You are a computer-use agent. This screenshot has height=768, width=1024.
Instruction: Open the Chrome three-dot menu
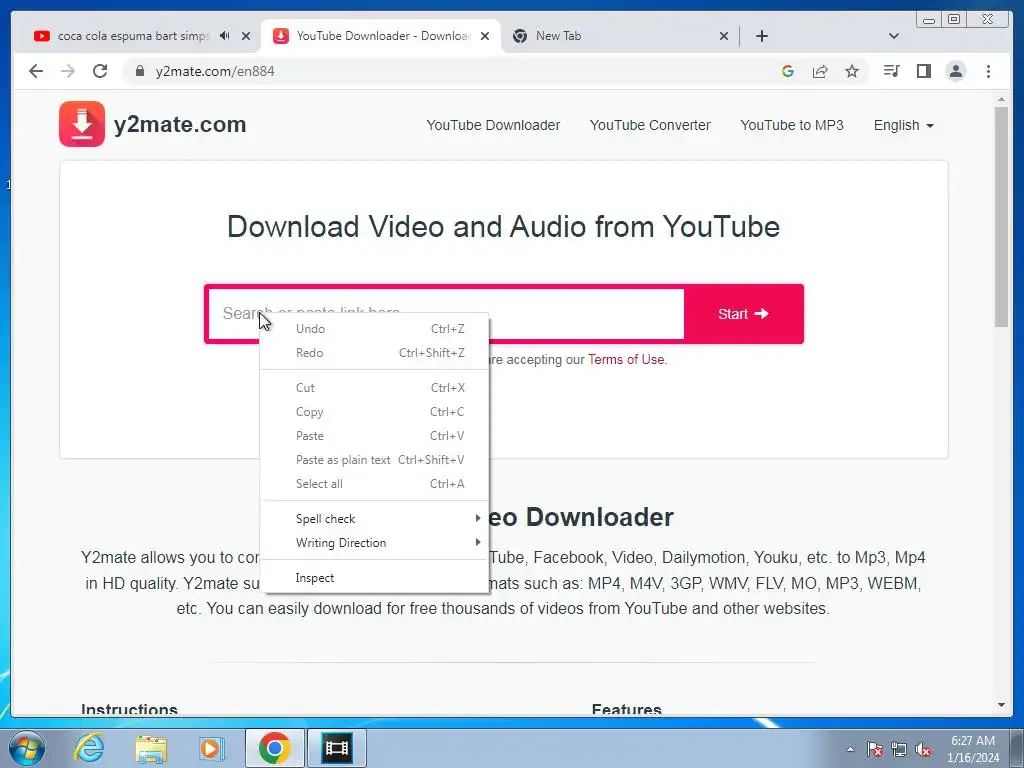coord(988,71)
